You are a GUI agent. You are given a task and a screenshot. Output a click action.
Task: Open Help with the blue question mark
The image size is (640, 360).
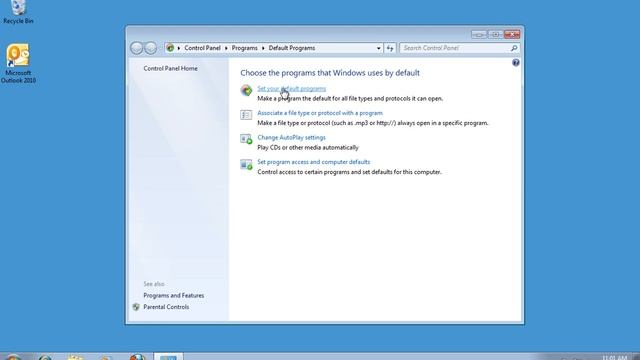[x=516, y=62]
